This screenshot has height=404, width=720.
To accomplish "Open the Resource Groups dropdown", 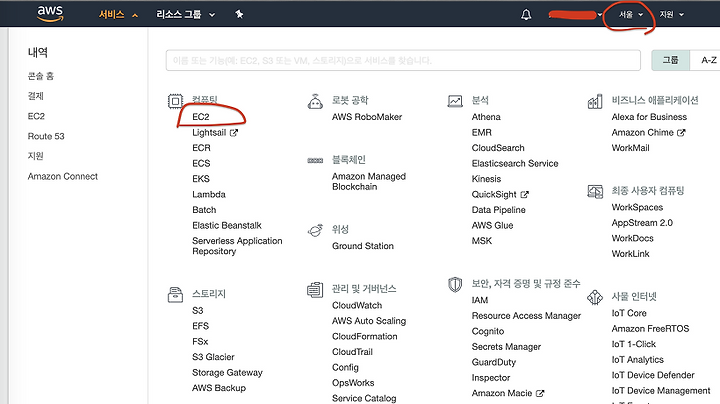I will [x=186, y=15].
